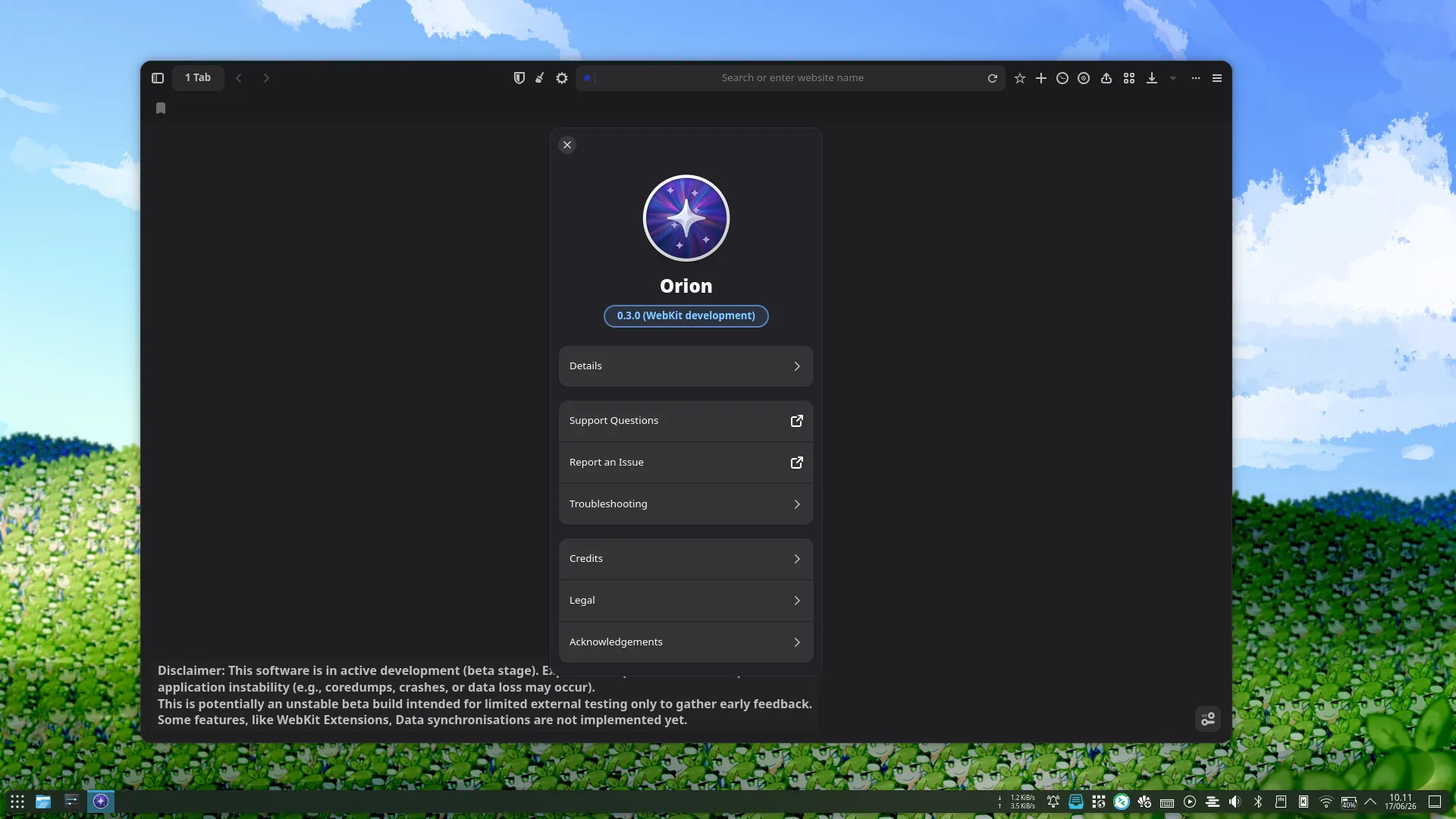
Task: Open the system settings taskbar icon
Action: tap(71, 802)
